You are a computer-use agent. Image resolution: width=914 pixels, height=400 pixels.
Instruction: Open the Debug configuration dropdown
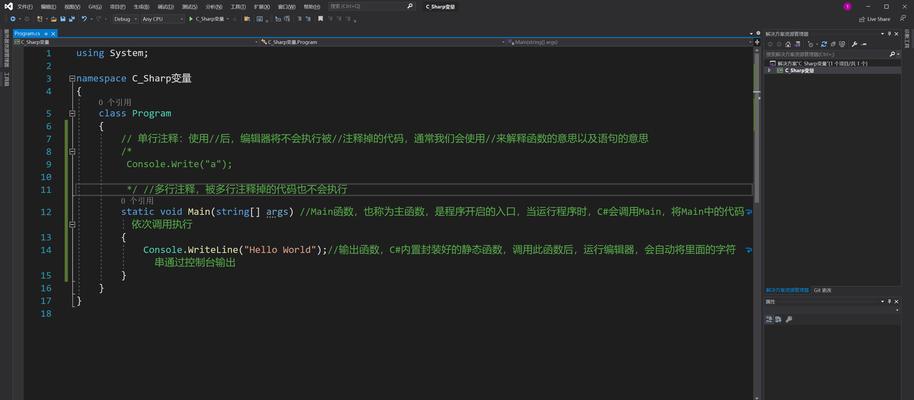click(125, 19)
